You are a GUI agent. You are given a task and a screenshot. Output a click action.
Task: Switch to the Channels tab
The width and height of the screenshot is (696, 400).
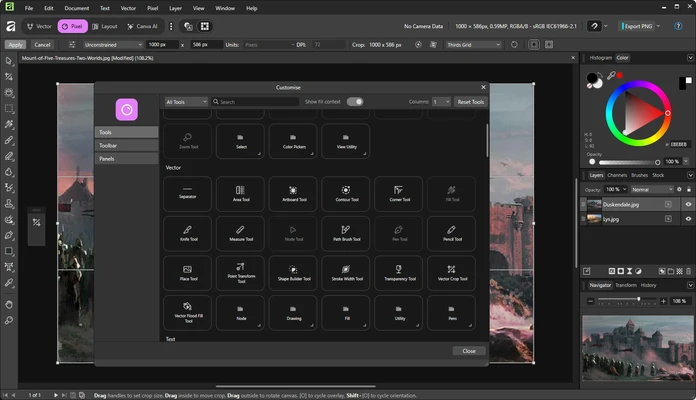click(x=617, y=175)
